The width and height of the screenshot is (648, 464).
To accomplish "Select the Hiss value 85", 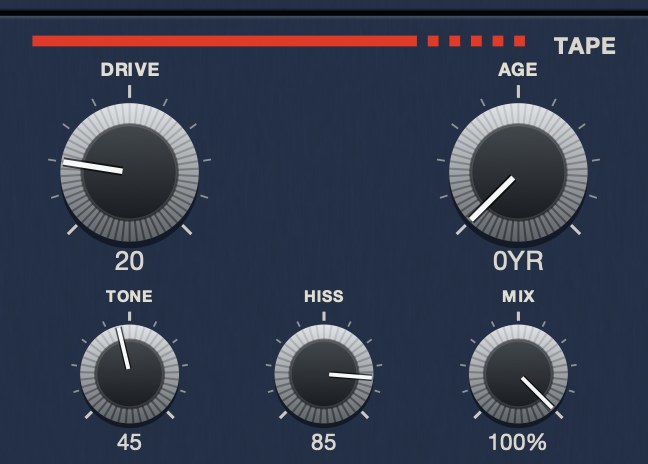I will click(x=324, y=443).
